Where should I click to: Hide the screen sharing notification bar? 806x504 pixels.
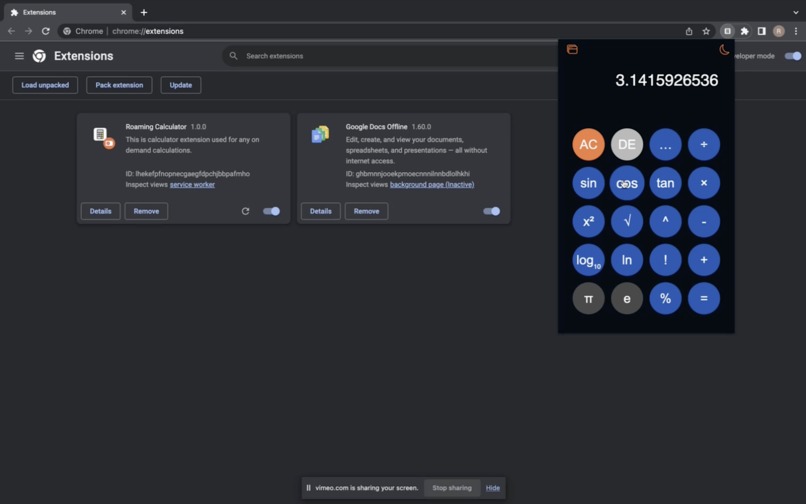click(492, 488)
